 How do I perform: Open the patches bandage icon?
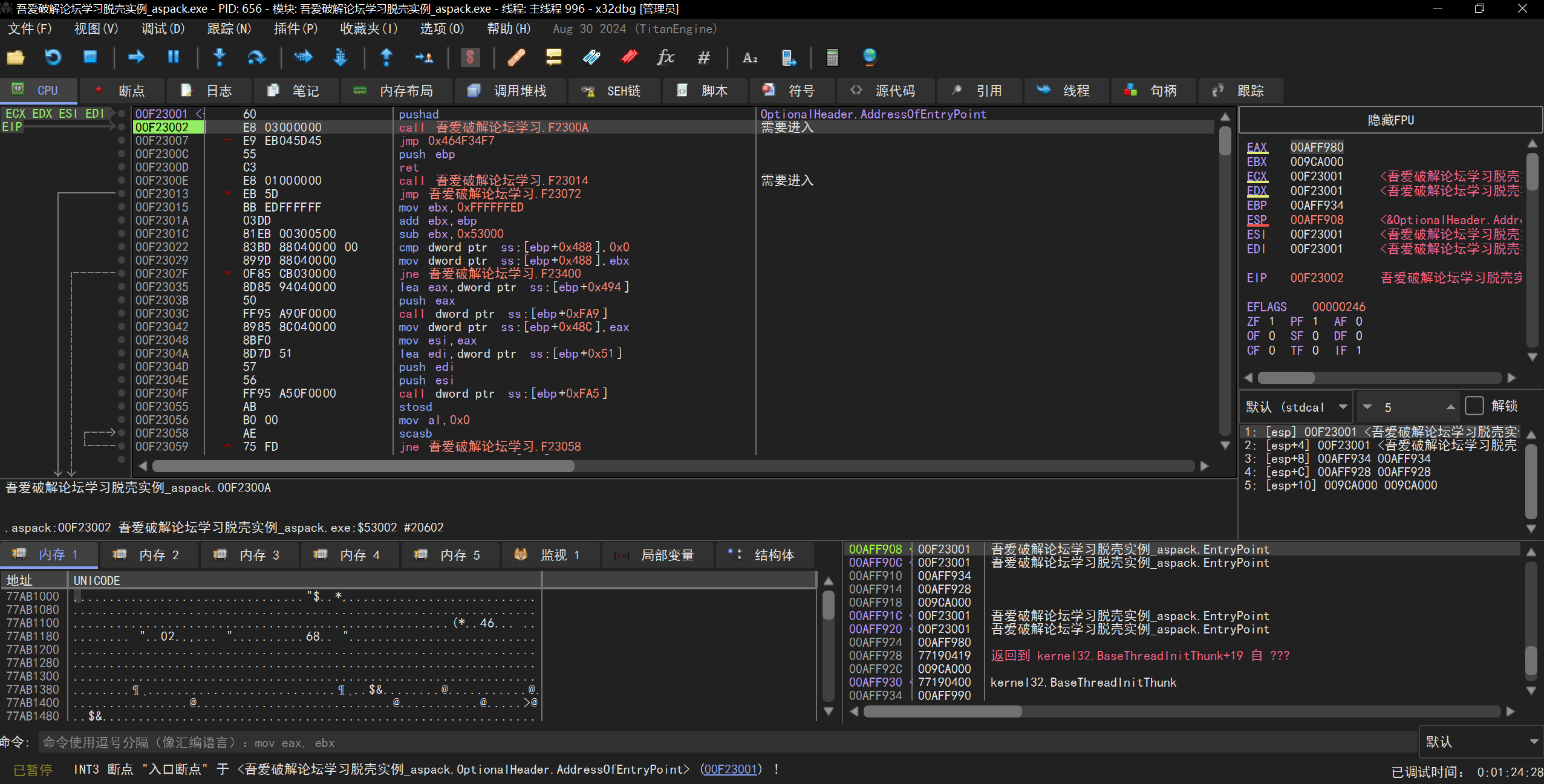tap(516, 57)
